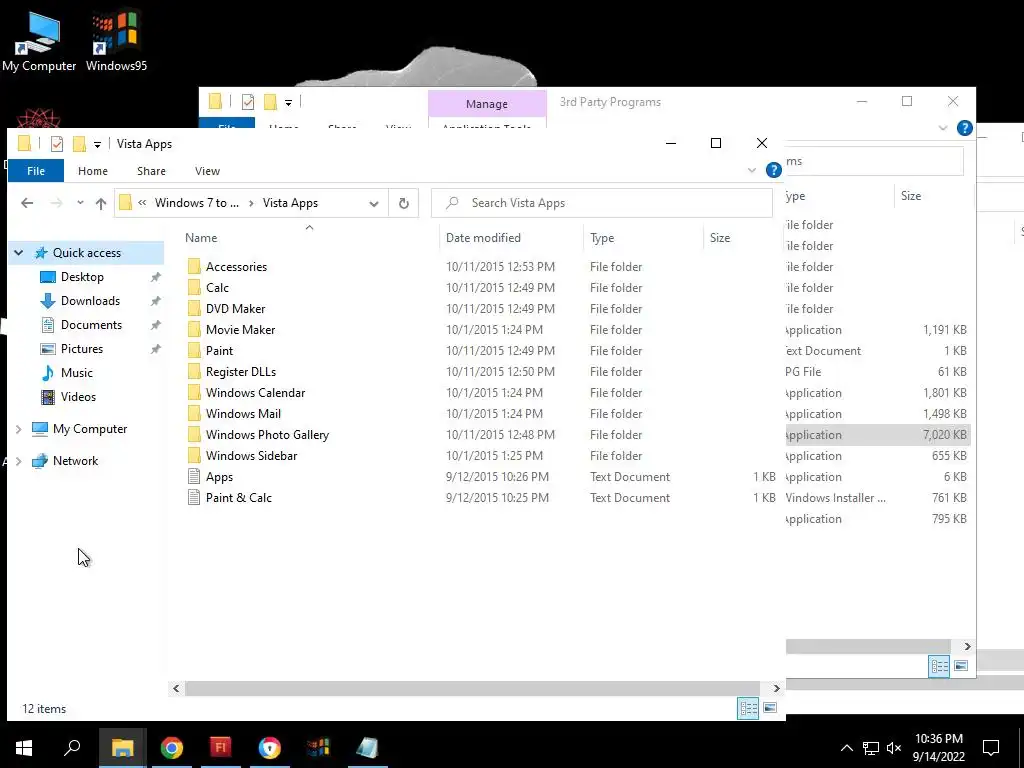Click 'Windows 7 to ...' breadcrumb

tap(197, 203)
